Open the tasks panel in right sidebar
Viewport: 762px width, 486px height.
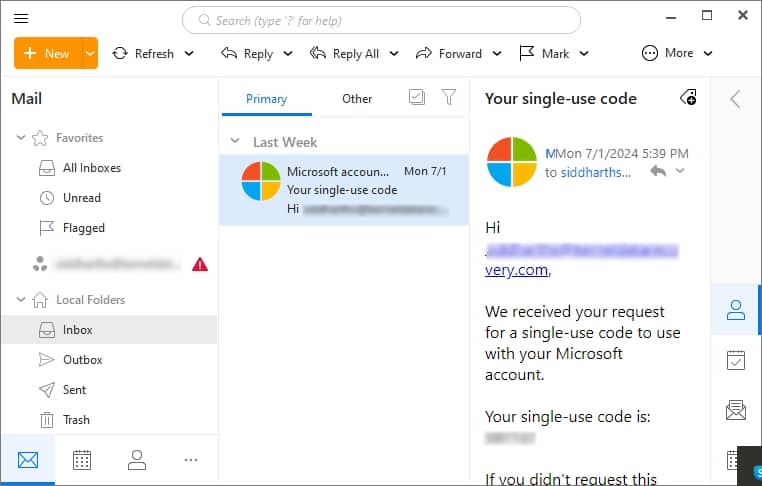pyautogui.click(x=736, y=361)
